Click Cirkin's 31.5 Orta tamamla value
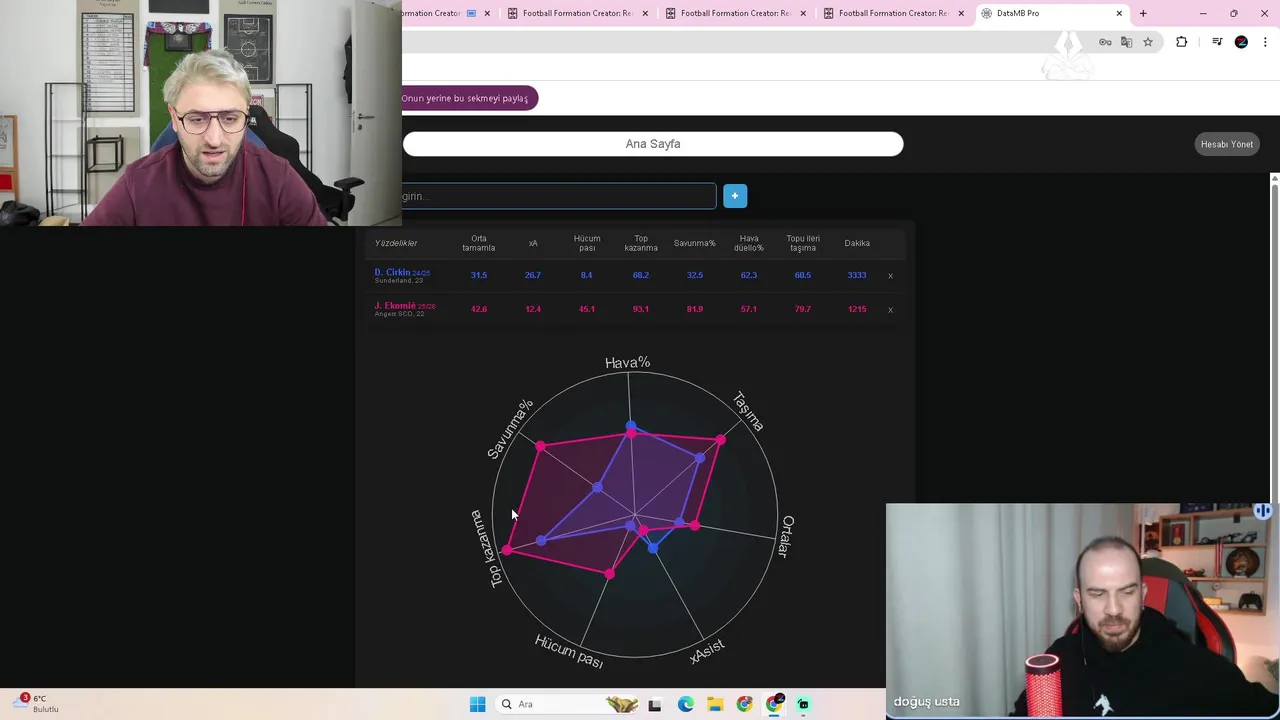This screenshot has height=720, width=1280. coord(479,275)
